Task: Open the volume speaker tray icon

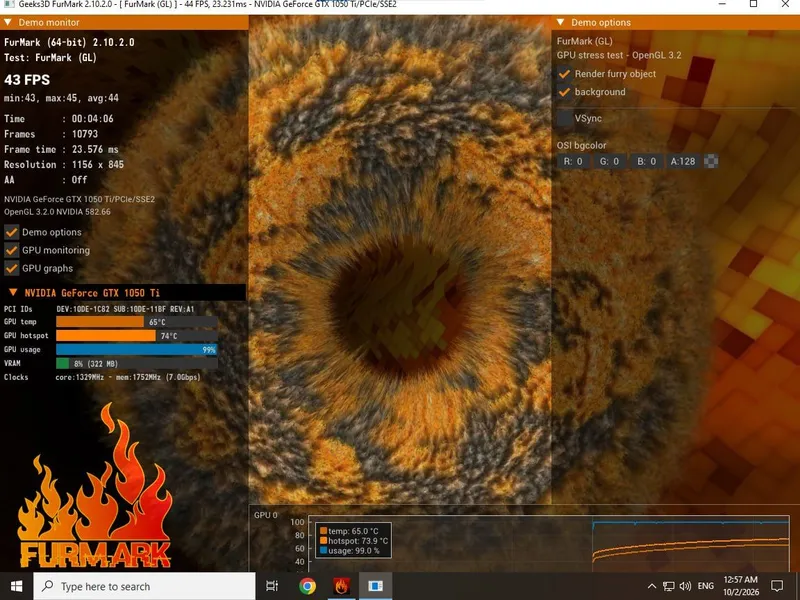Action: point(685,586)
